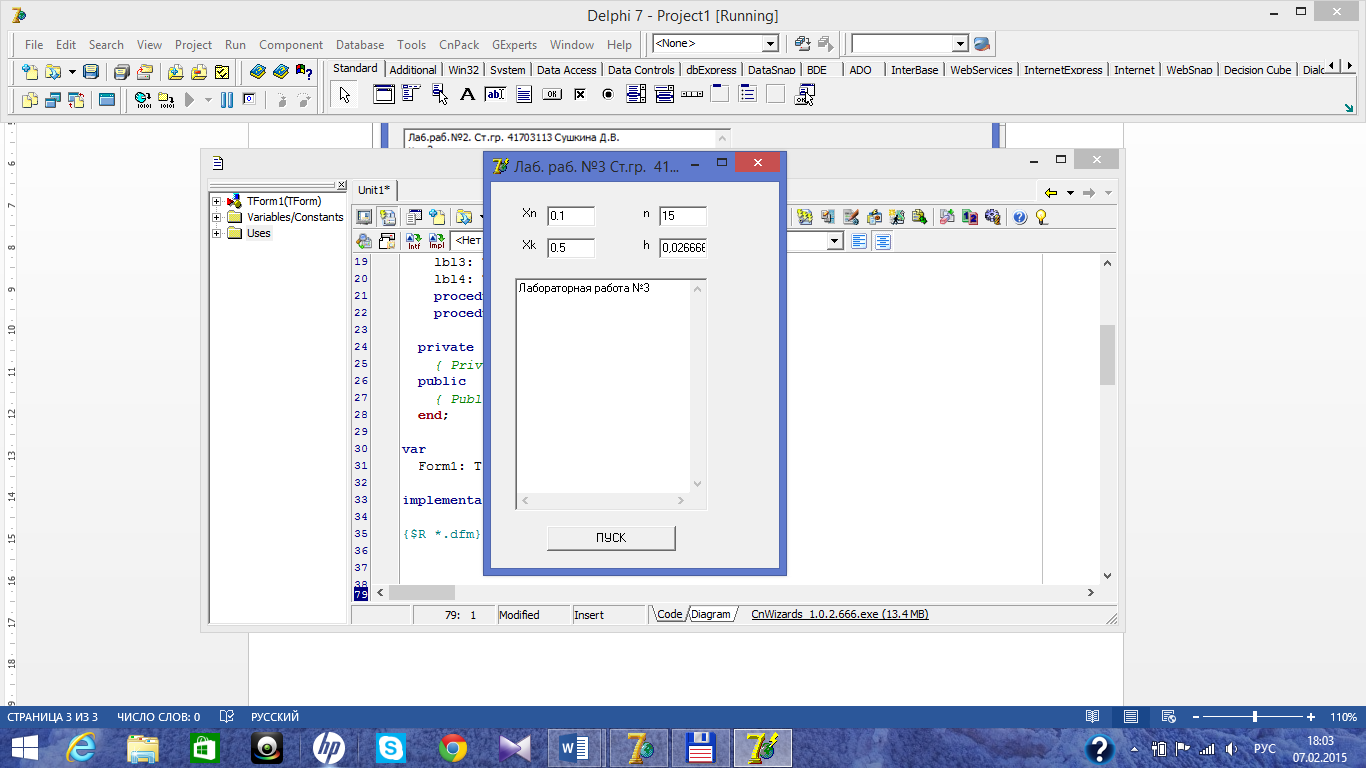The image size is (1366, 768).
Task: Open Google Chrome from the taskbar
Action: (453, 748)
